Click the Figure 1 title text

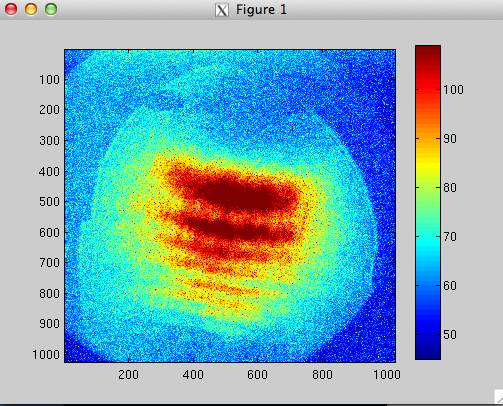click(x=261, y=10)
